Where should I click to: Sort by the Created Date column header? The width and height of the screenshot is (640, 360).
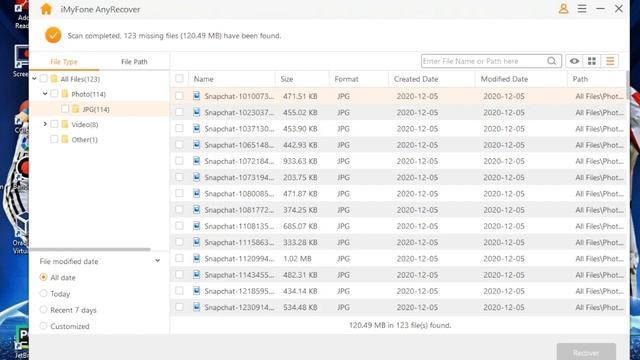coord(432,79)
